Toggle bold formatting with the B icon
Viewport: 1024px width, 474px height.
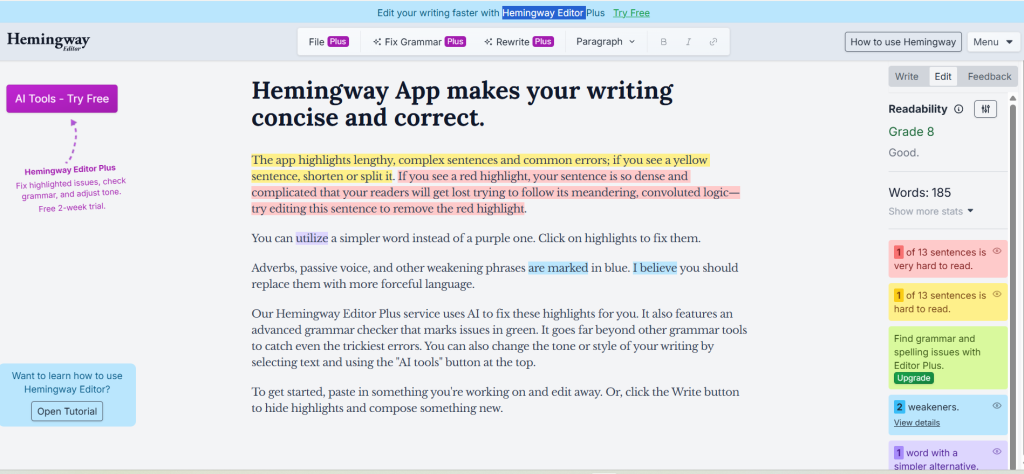(664, 42)
